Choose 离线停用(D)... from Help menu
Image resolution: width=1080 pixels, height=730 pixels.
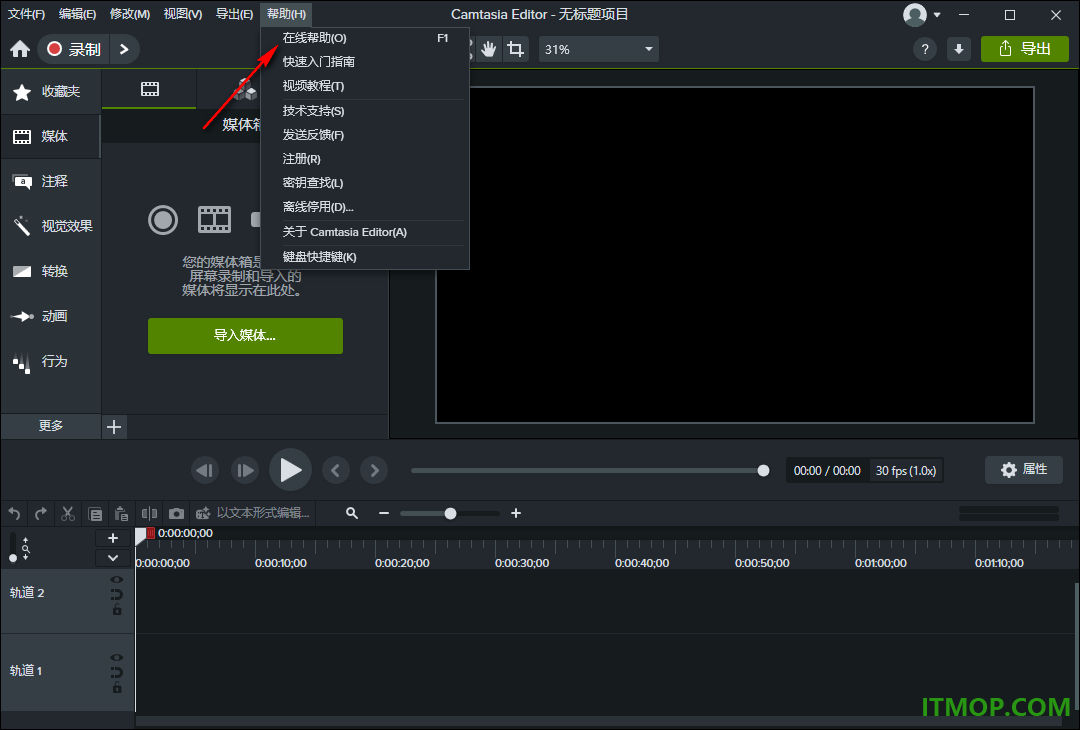[x=365, y=207]
